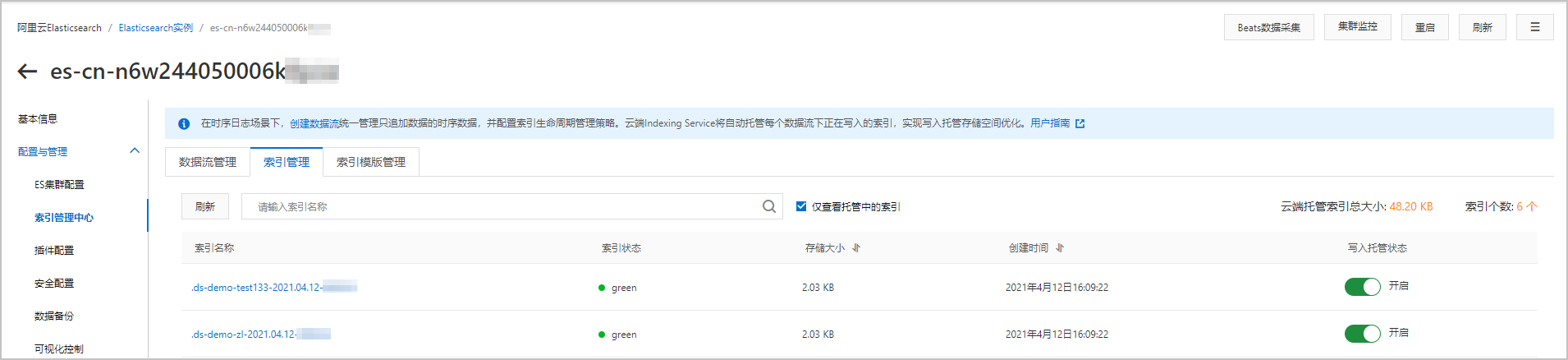This screenshot has width=1568, height=360.
Task: Toggle 仅查看托管中的索引 checkbox
Action: pos(801,206)
